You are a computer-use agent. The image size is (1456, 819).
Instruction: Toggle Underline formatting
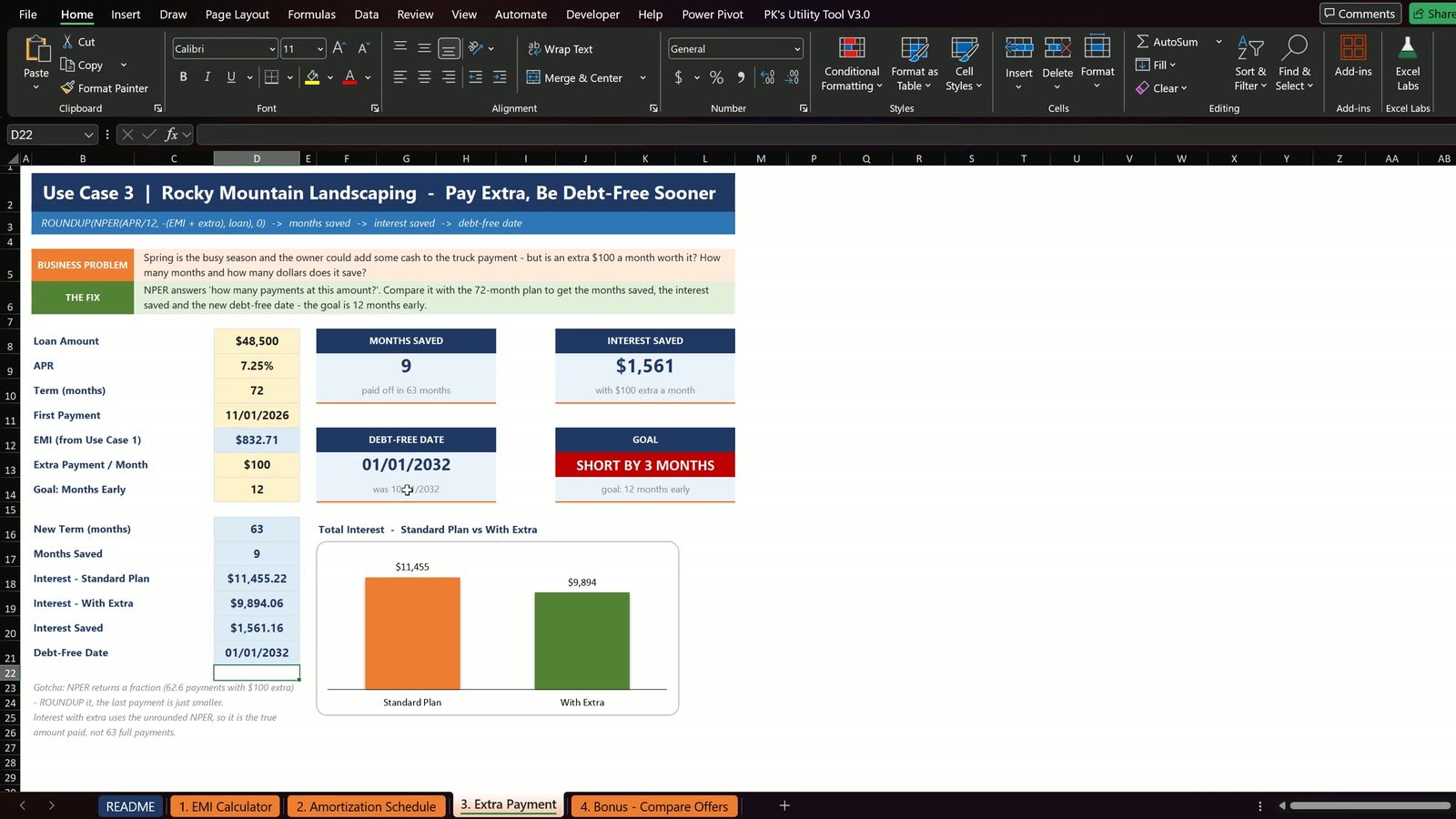tap(231, 77)
